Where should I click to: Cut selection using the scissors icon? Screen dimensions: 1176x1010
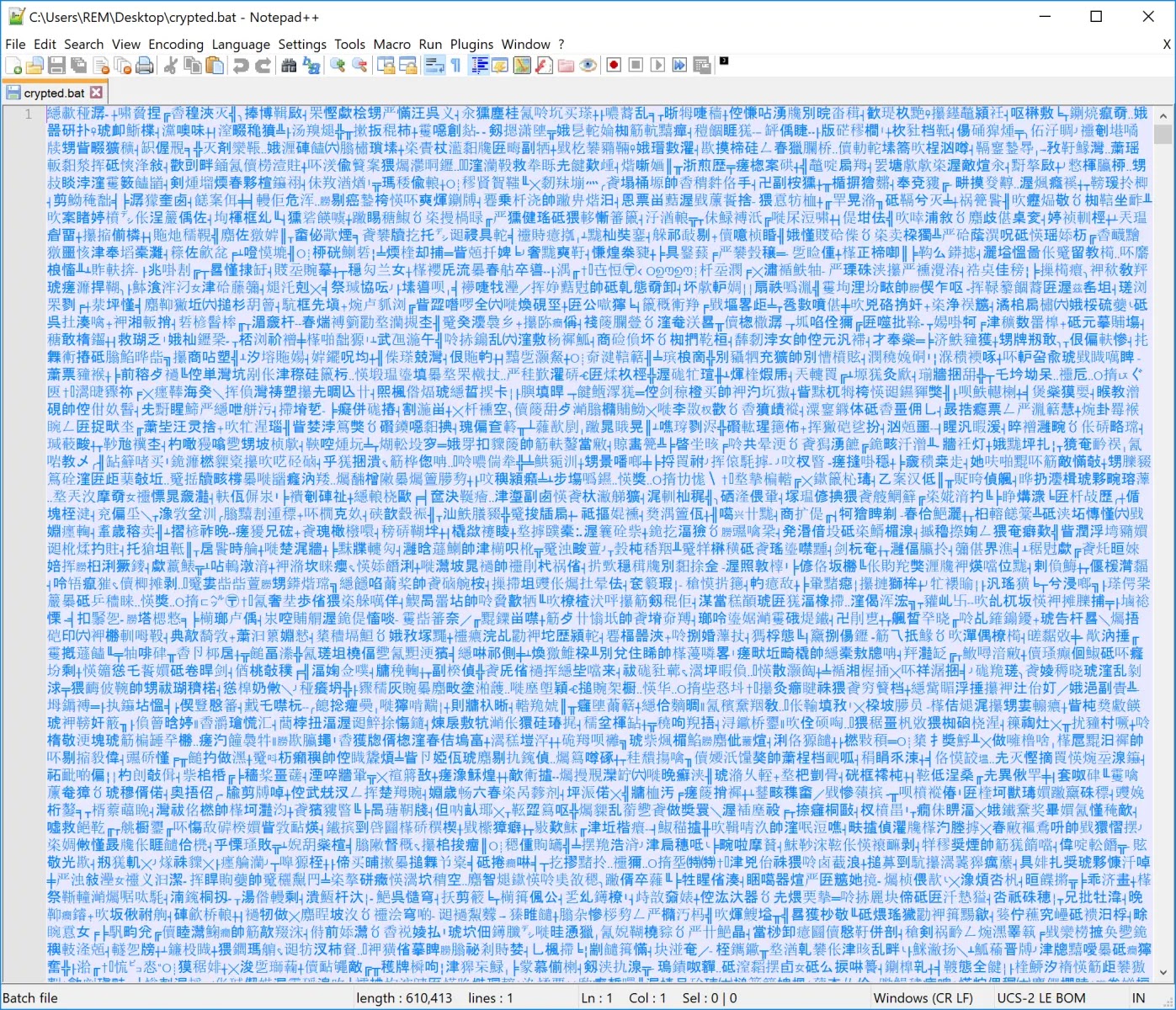(x=171, y=66)
